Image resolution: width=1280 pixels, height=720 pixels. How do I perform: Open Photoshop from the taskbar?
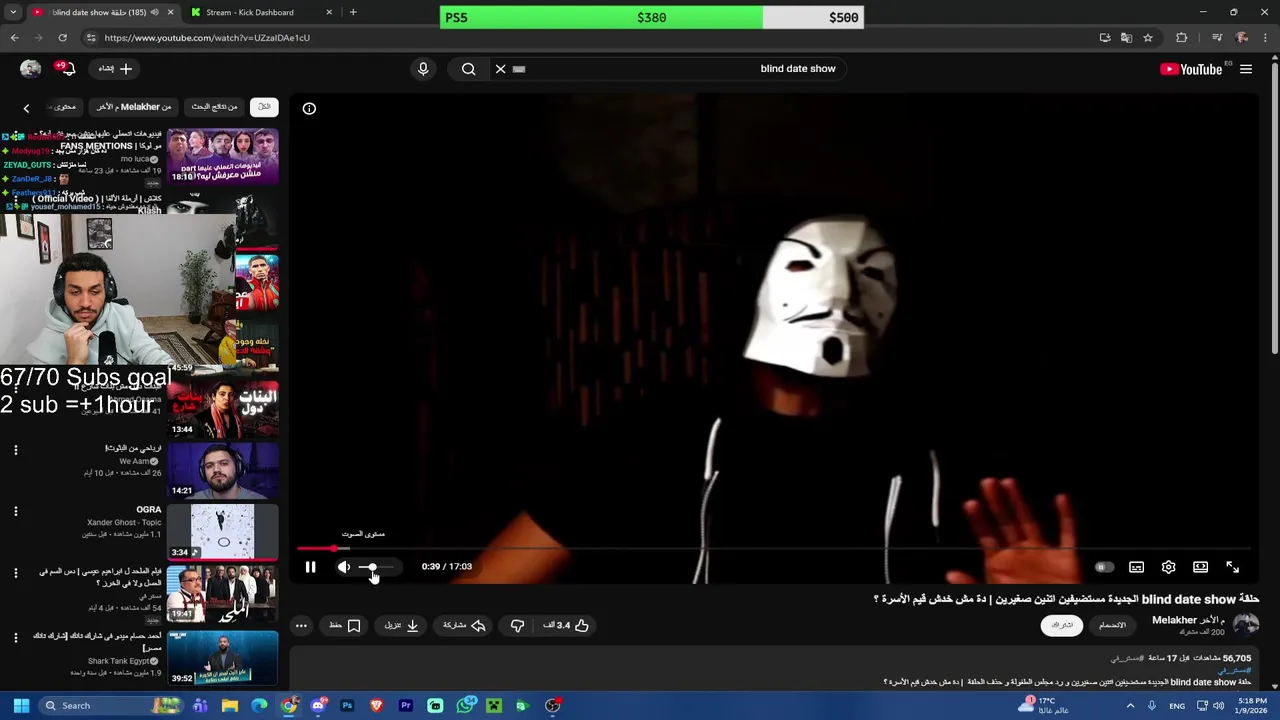point(347,706)
